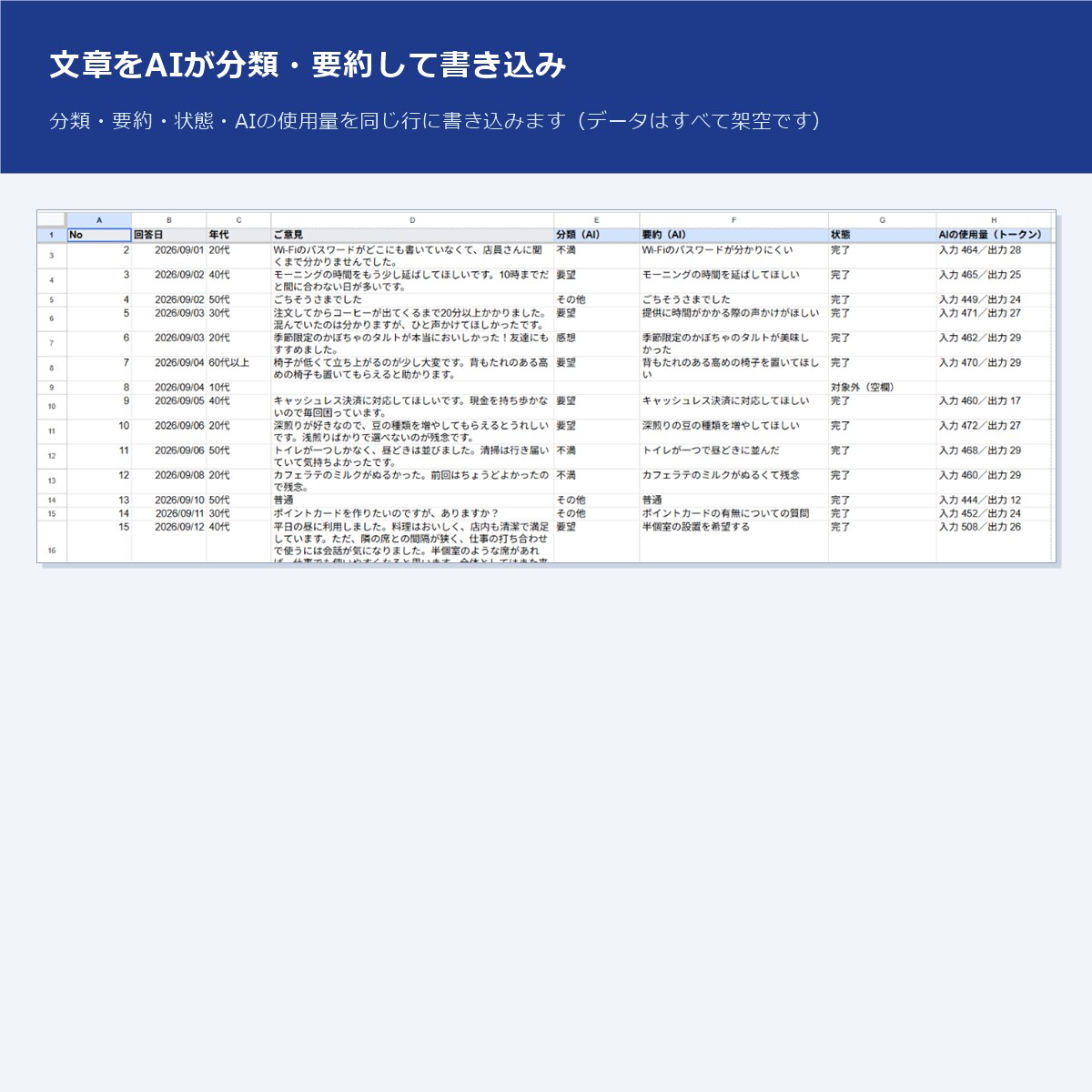The height and width of the screenshot is (1092, 1092).
Task: Select the summary cell '半個室の設置を希望する'
Action: [x=733, y=541]
